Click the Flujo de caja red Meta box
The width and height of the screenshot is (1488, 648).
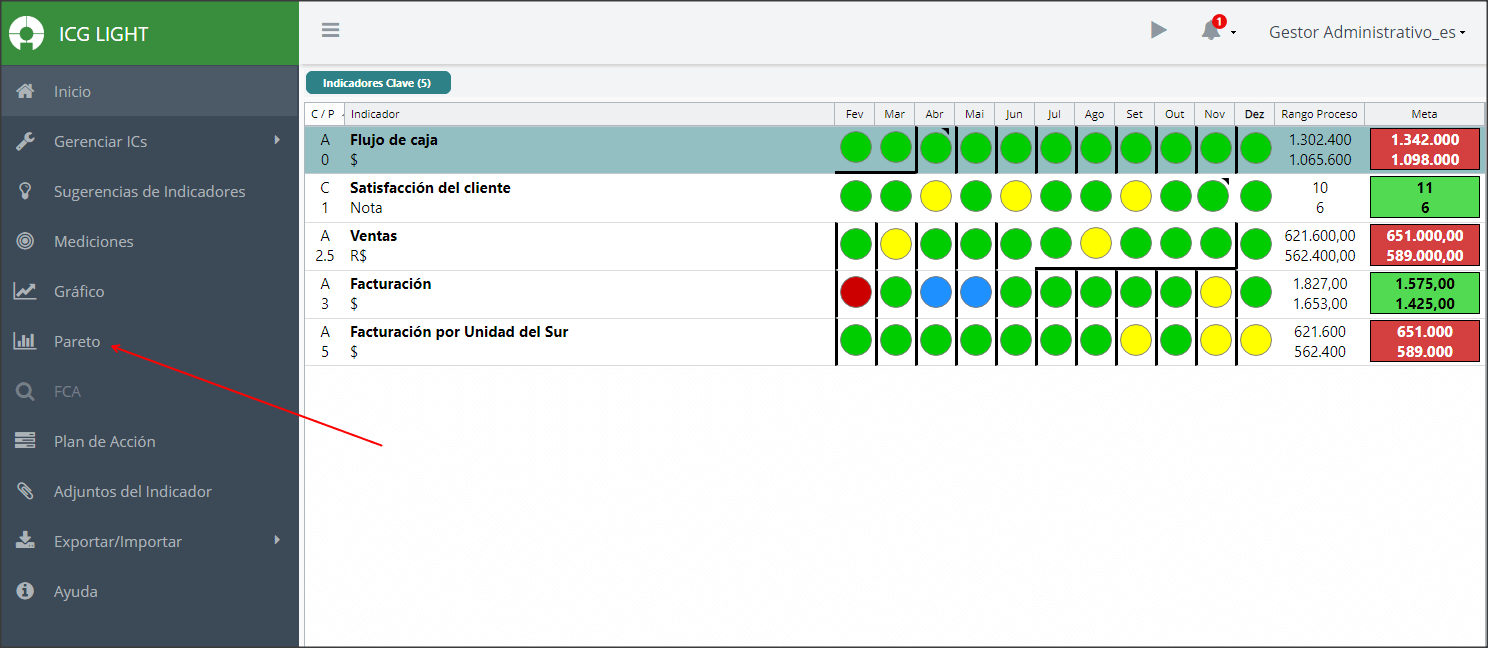pyautogui.click(x=1425, y=150)
